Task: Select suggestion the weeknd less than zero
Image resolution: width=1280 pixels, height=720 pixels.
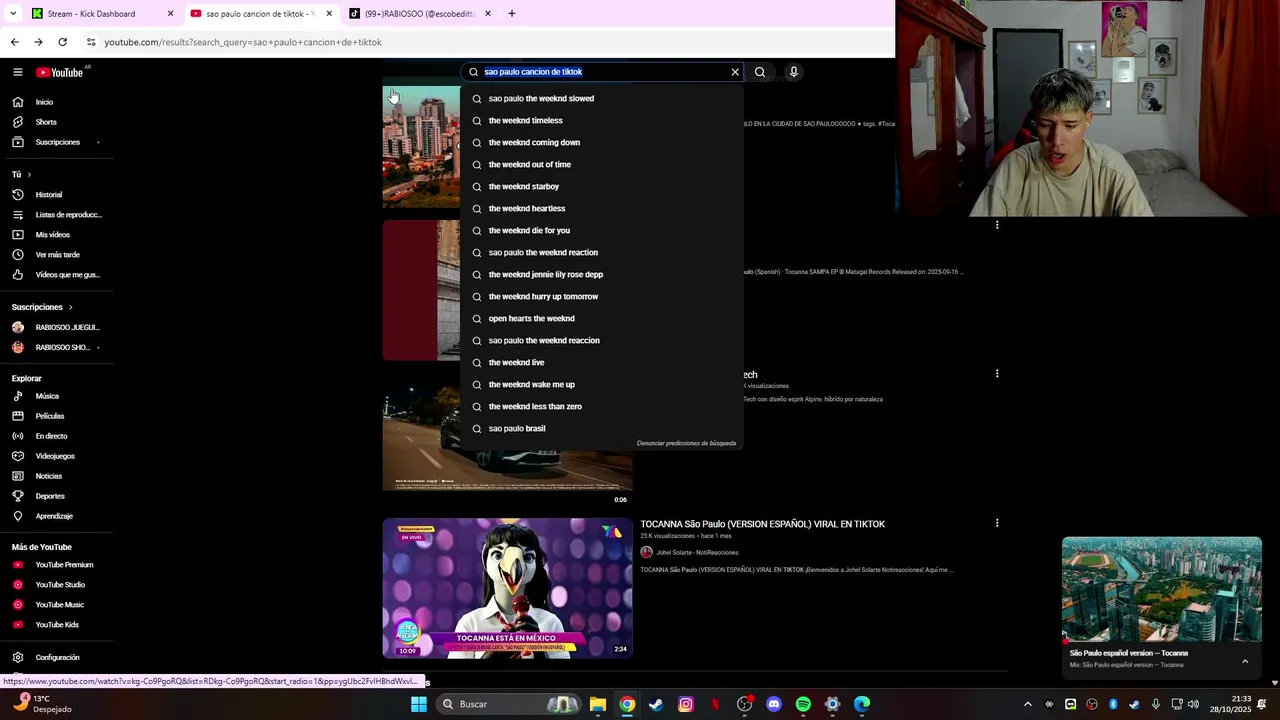Action: [601, 407]
